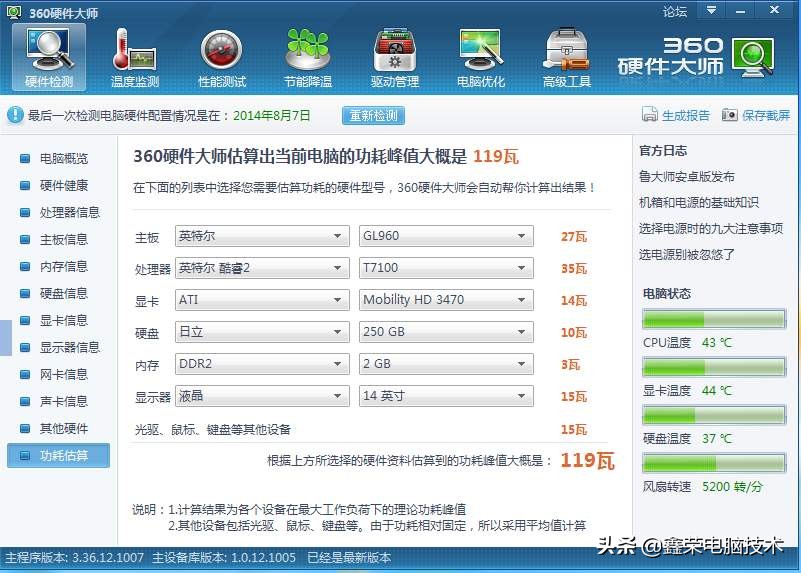Viewport: 801px width, 573px height.
Task: Click the 主程序版本: 3.36.12.1007 status text
Action: pos(75,558)
